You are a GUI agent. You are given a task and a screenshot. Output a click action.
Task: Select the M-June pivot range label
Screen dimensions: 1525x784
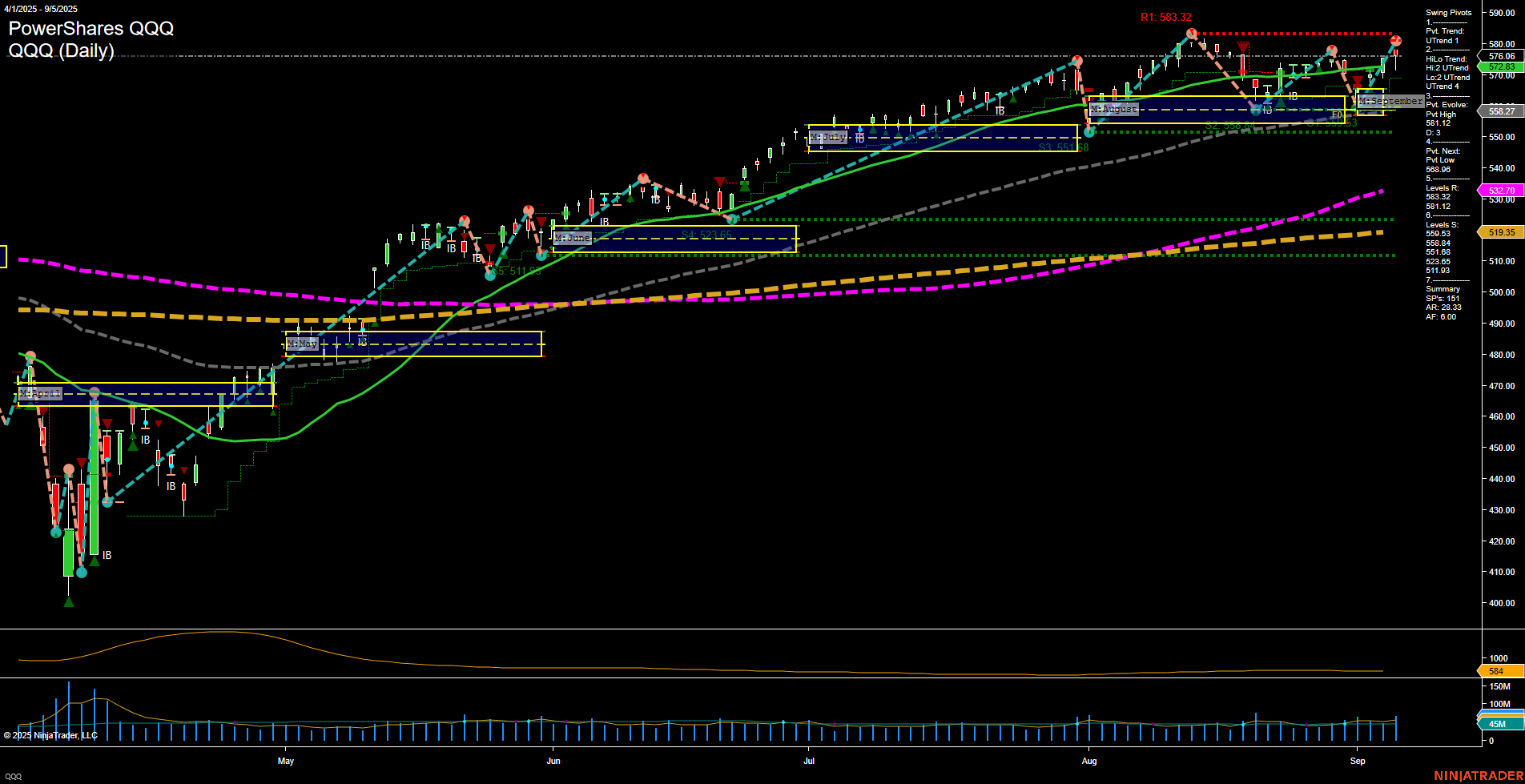coord(572,238)
